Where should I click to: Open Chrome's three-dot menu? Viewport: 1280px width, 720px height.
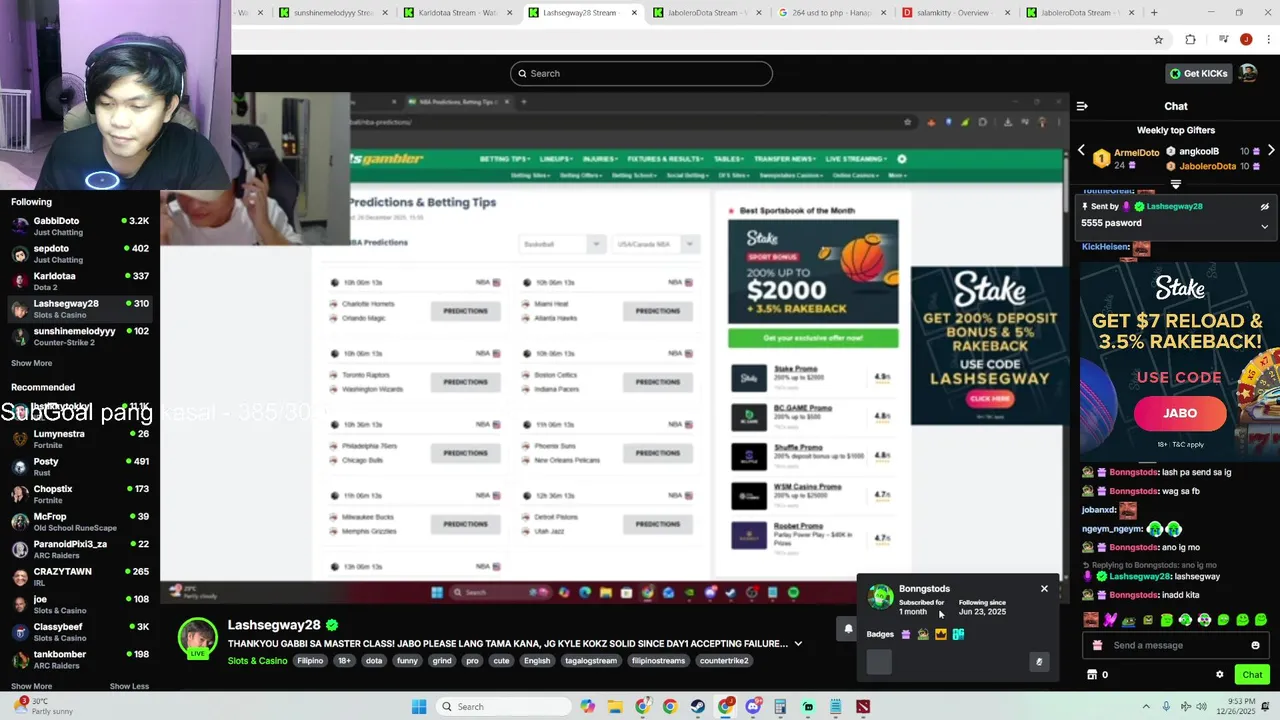(x=1268, y=39)
